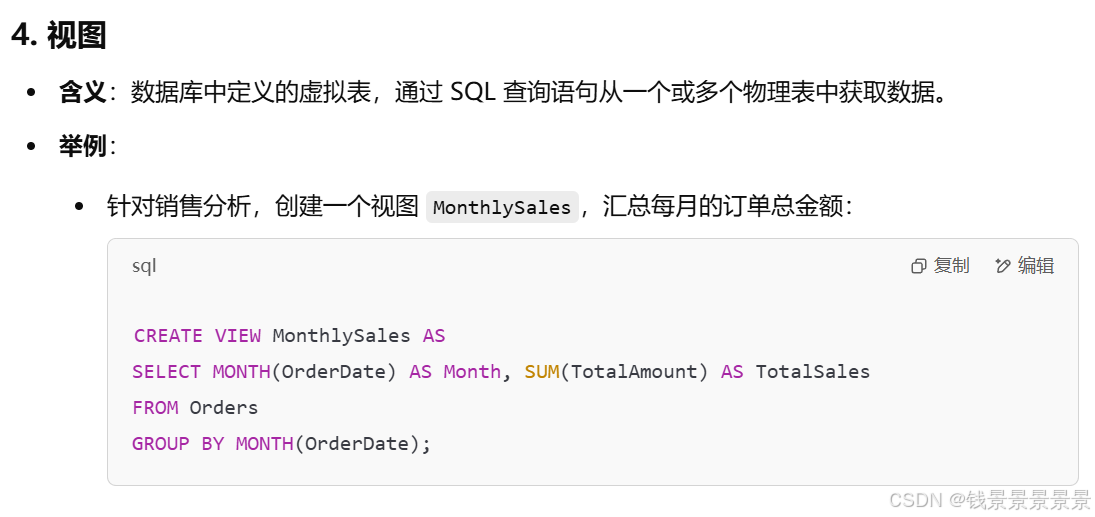Click the FROM keyword in the code
This screenshot has height=517, width=1095.
pos(155,407)
